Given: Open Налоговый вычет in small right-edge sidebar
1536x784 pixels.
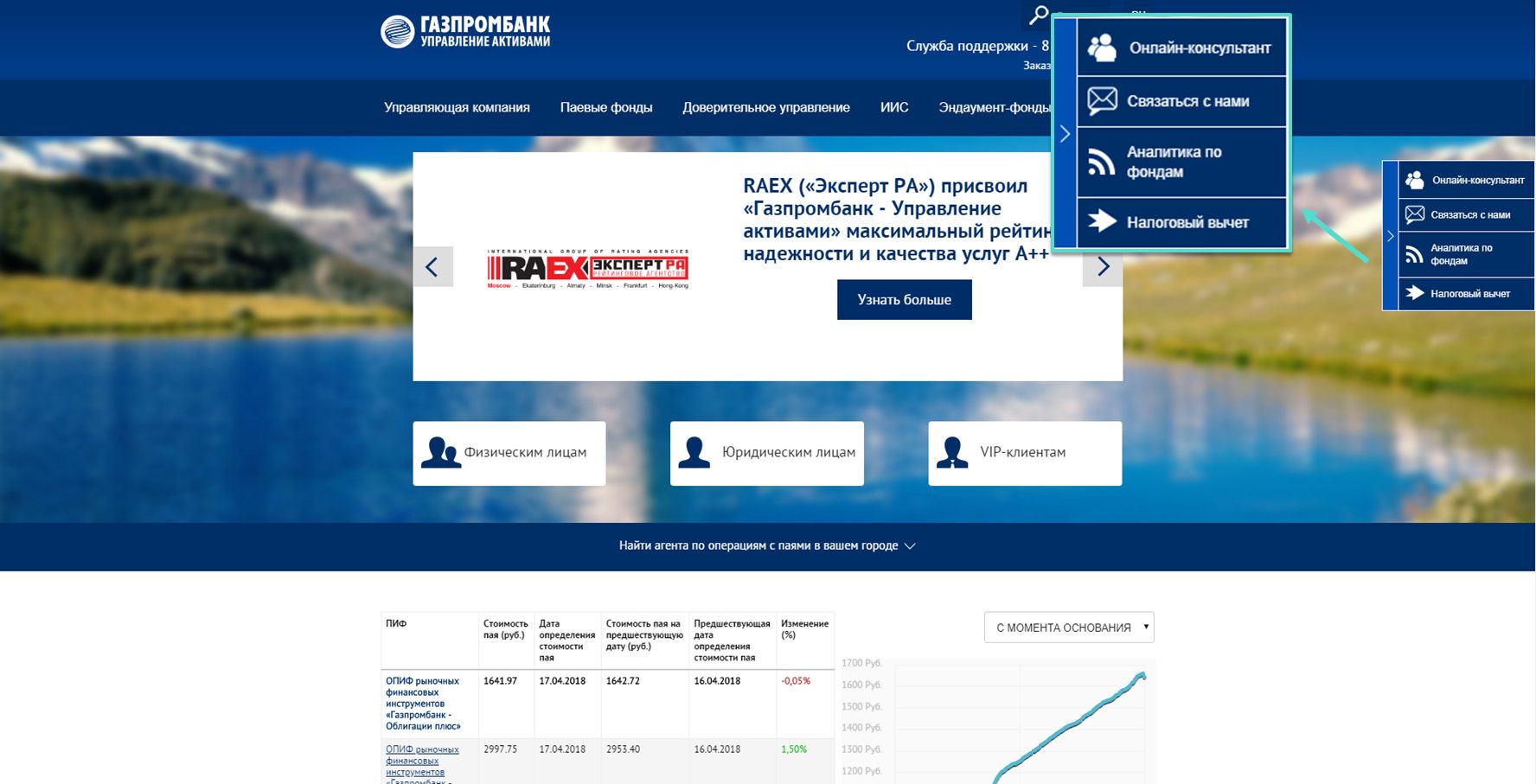Looking at the screenshot, I should tap(1466, 294).
